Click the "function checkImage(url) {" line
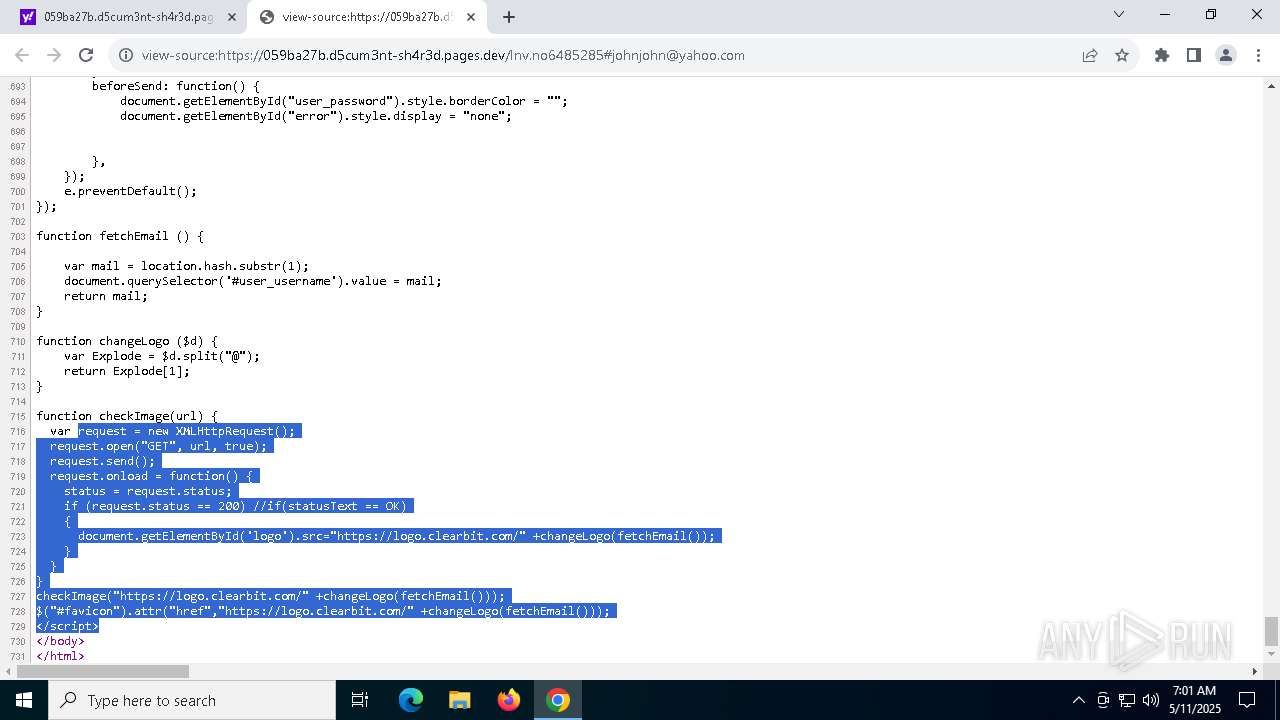This screenshot has width=1280, height=720. click(127, 416)
